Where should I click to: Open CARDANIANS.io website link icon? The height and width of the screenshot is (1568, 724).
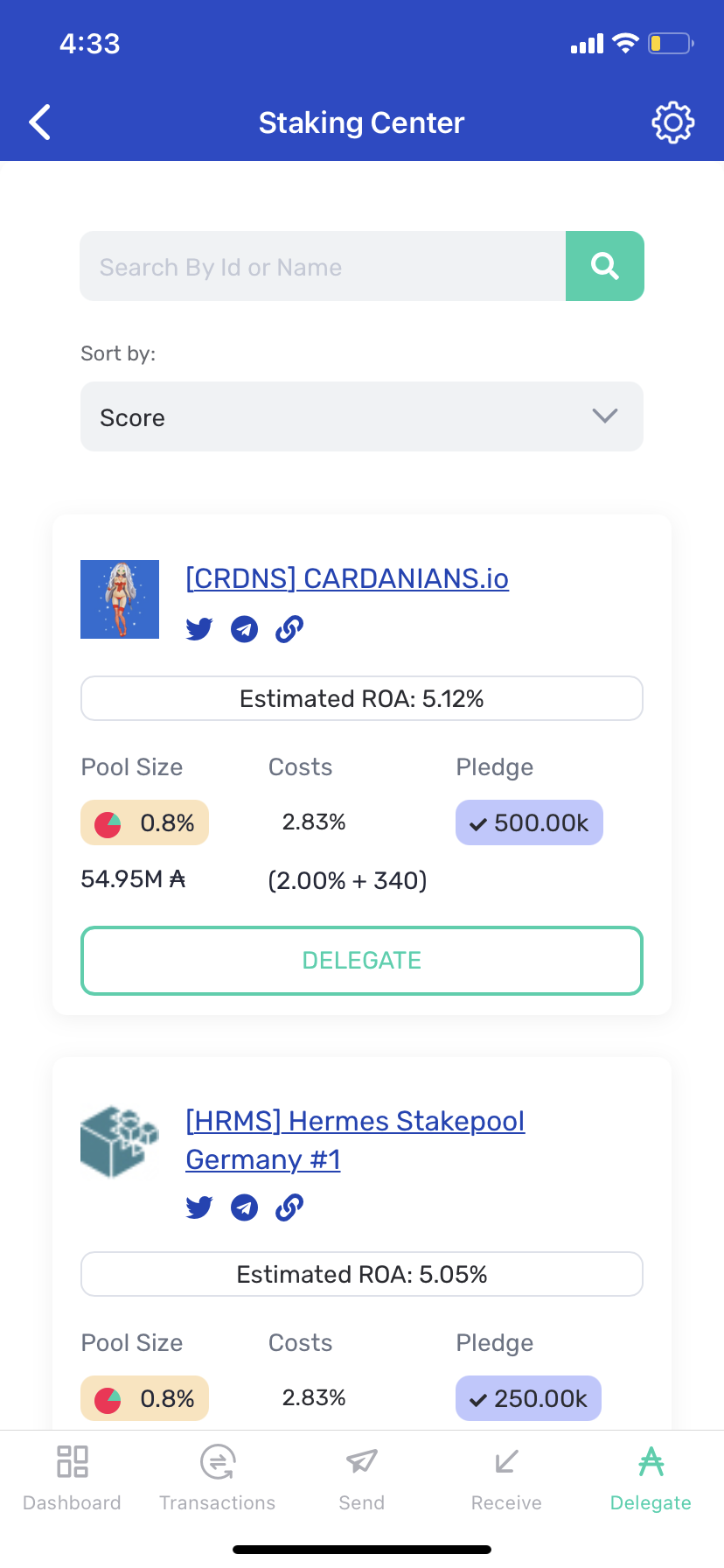click(289, 629)
